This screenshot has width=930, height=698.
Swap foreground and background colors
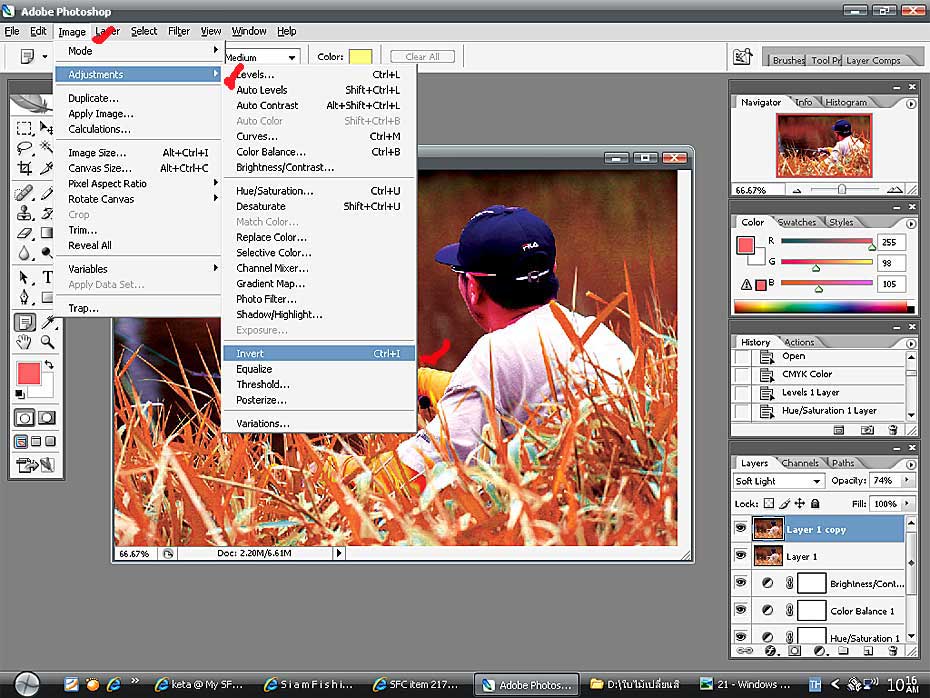tap(49, 365)
